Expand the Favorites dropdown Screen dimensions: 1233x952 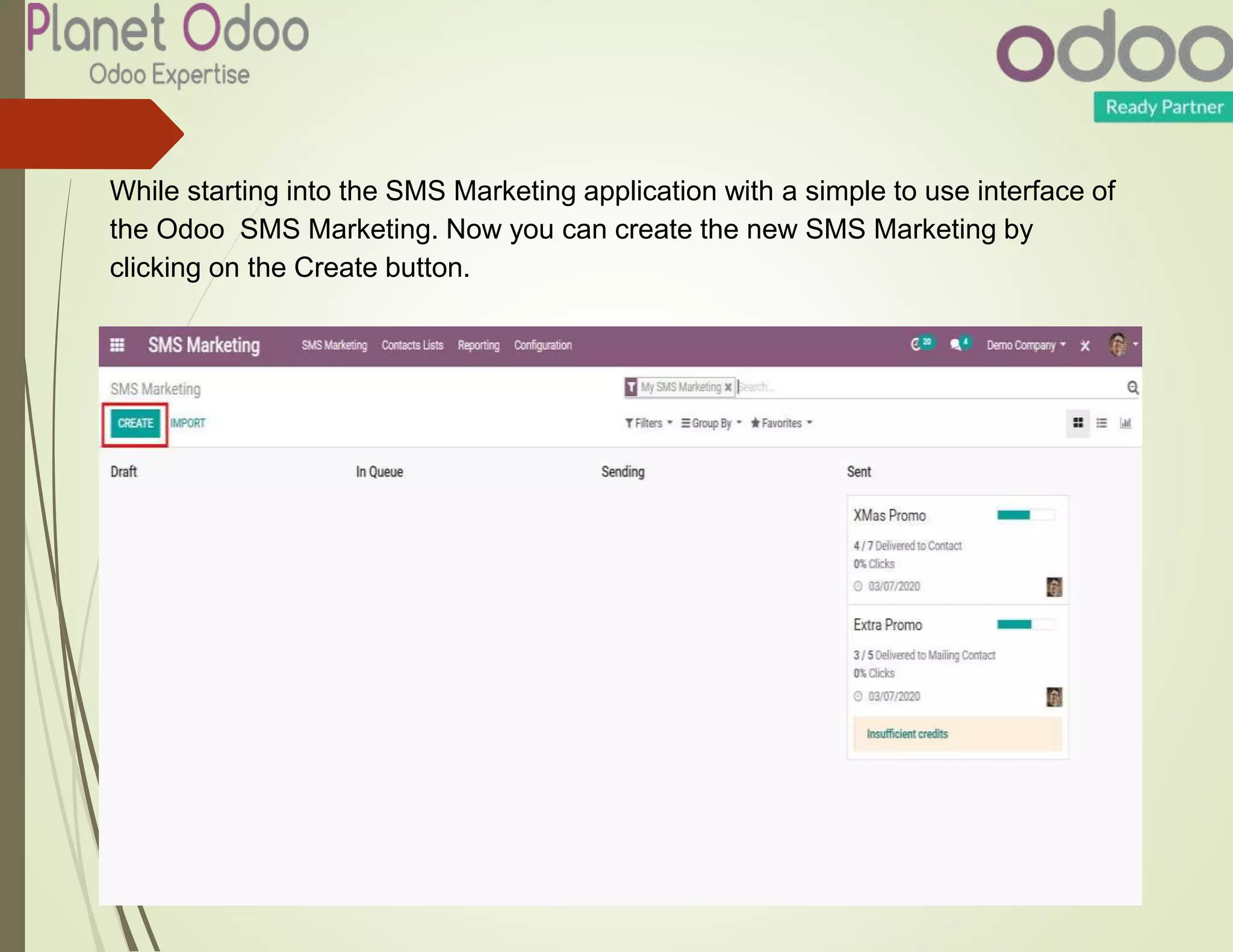(x=781, y=423)
